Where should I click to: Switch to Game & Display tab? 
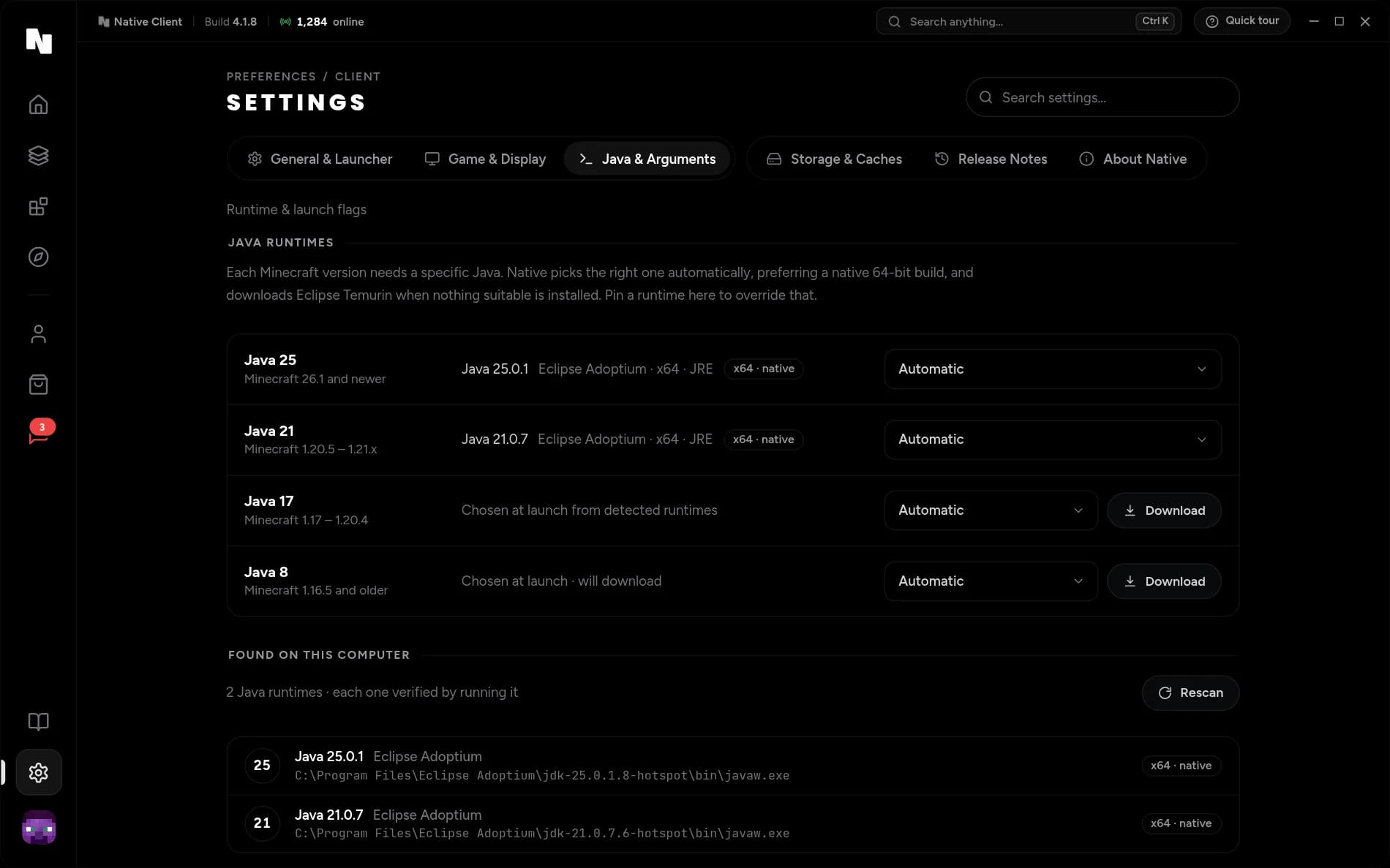[x=485, y=159]
